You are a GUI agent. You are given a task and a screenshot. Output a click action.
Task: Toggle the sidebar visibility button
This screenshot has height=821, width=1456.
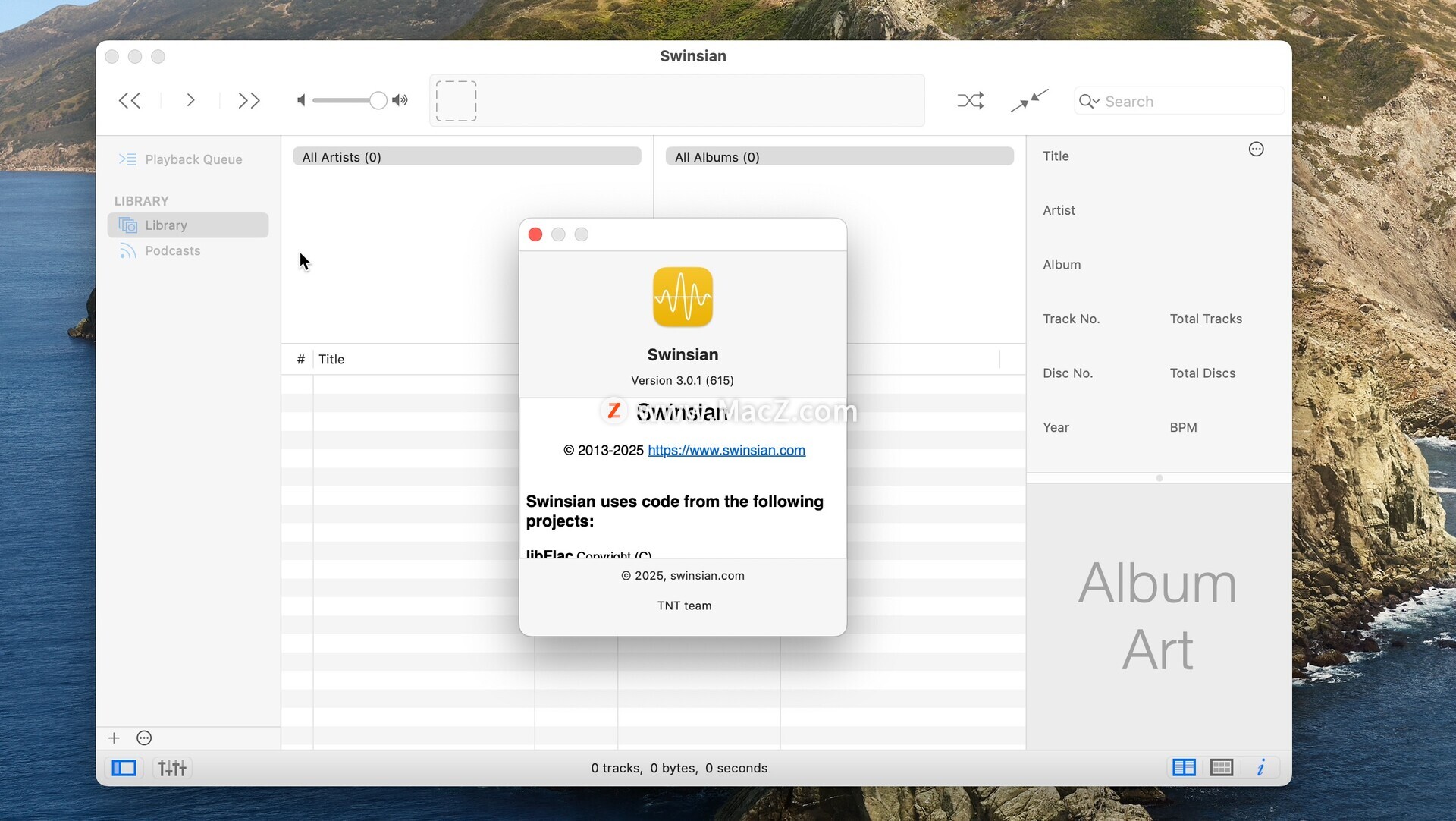click(x=124, y=769)
